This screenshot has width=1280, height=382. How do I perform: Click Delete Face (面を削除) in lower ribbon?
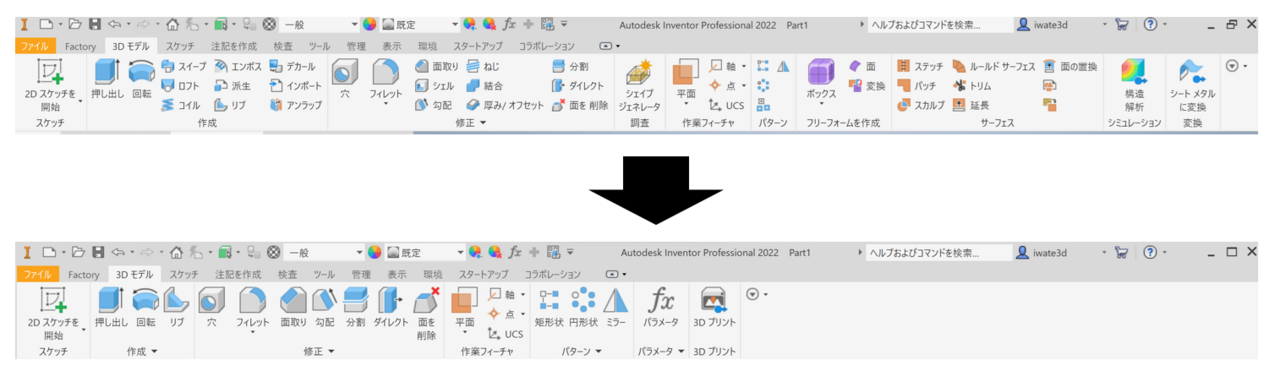pos(426,314)
